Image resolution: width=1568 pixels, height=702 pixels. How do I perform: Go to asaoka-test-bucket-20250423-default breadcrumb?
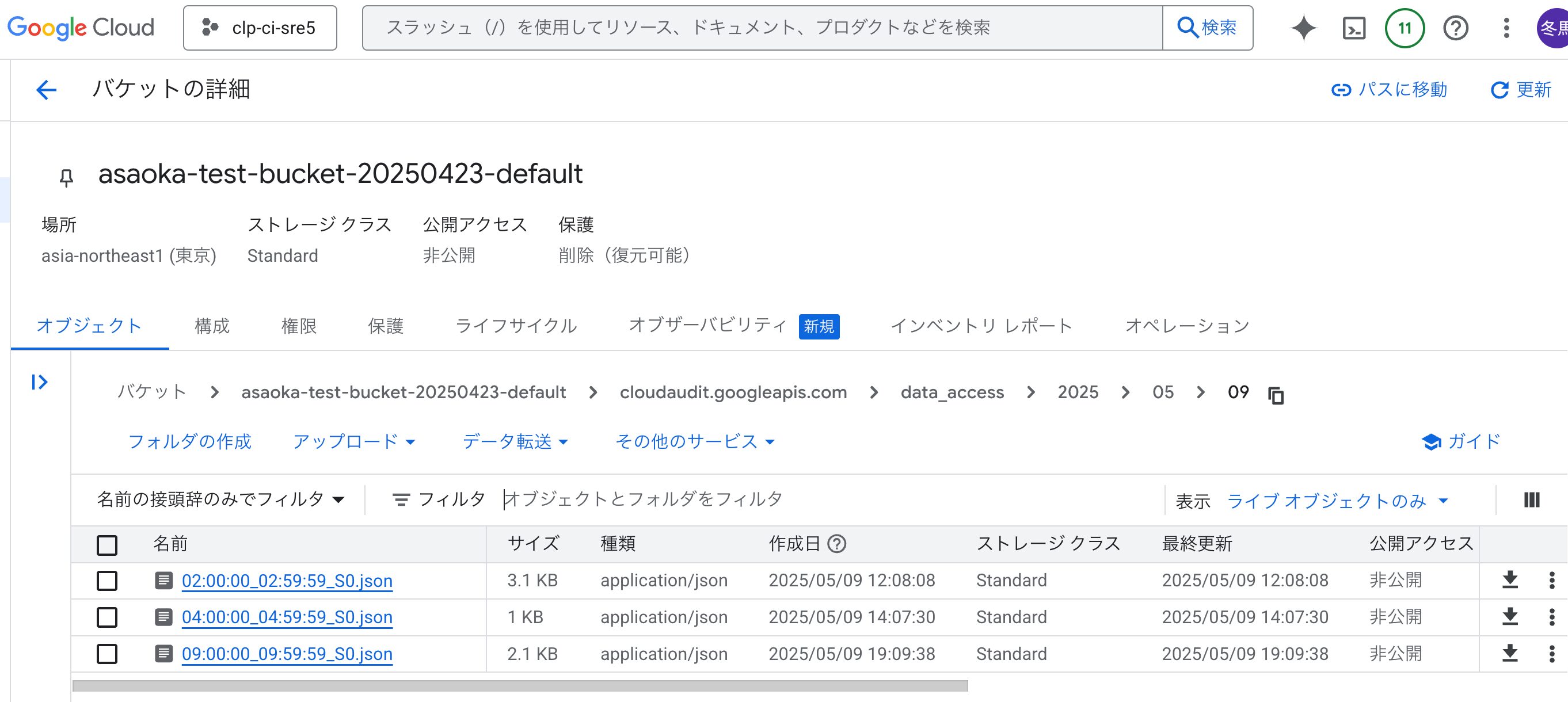pos(404,392)
